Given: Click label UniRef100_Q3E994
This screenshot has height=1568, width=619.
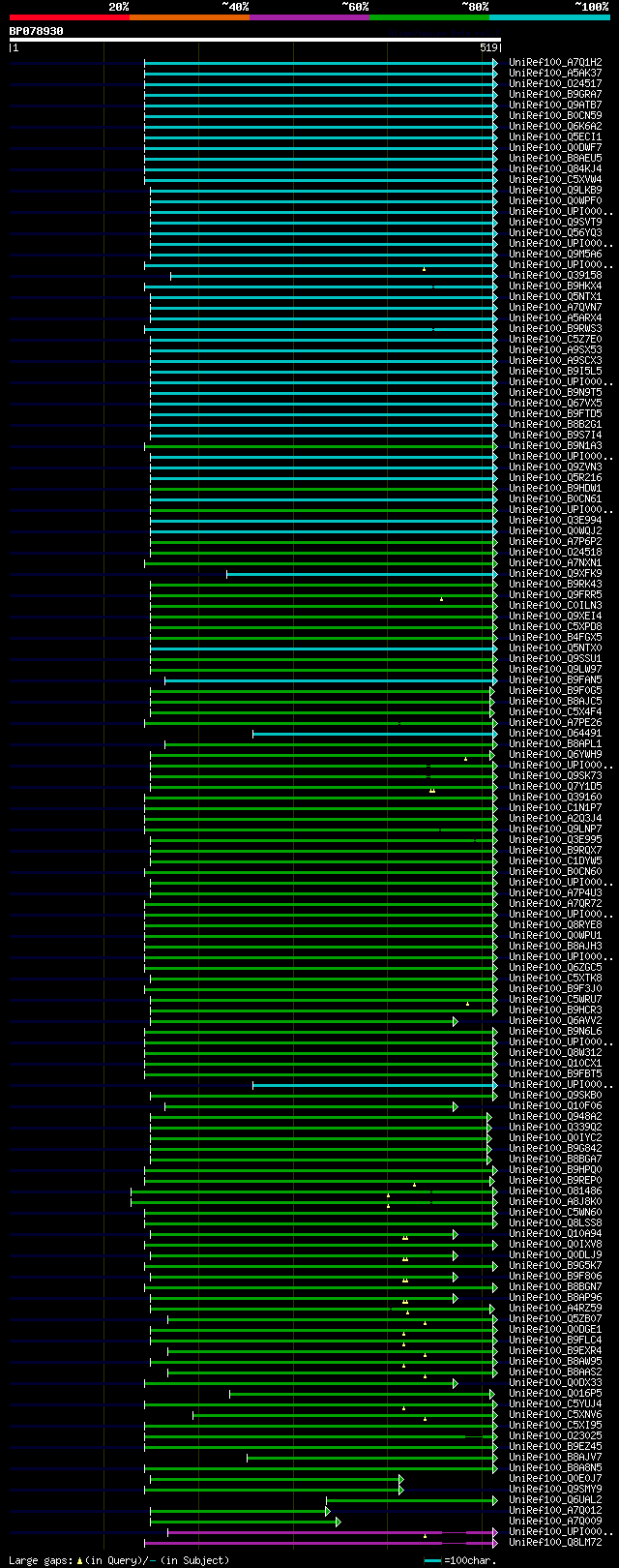Looking at the screenshot, I should coord(556,521).
